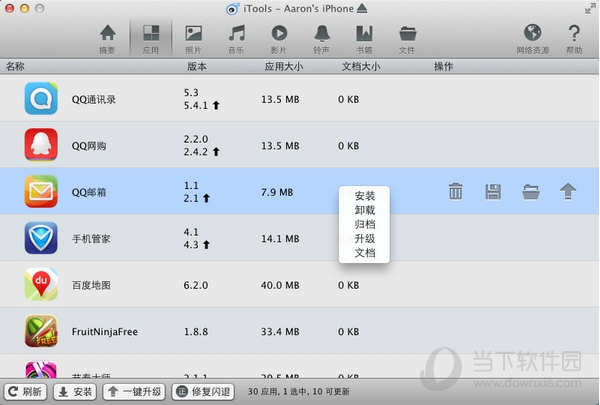
Task: Sort by the 名称 column header
Action: [x=15, y=67]
